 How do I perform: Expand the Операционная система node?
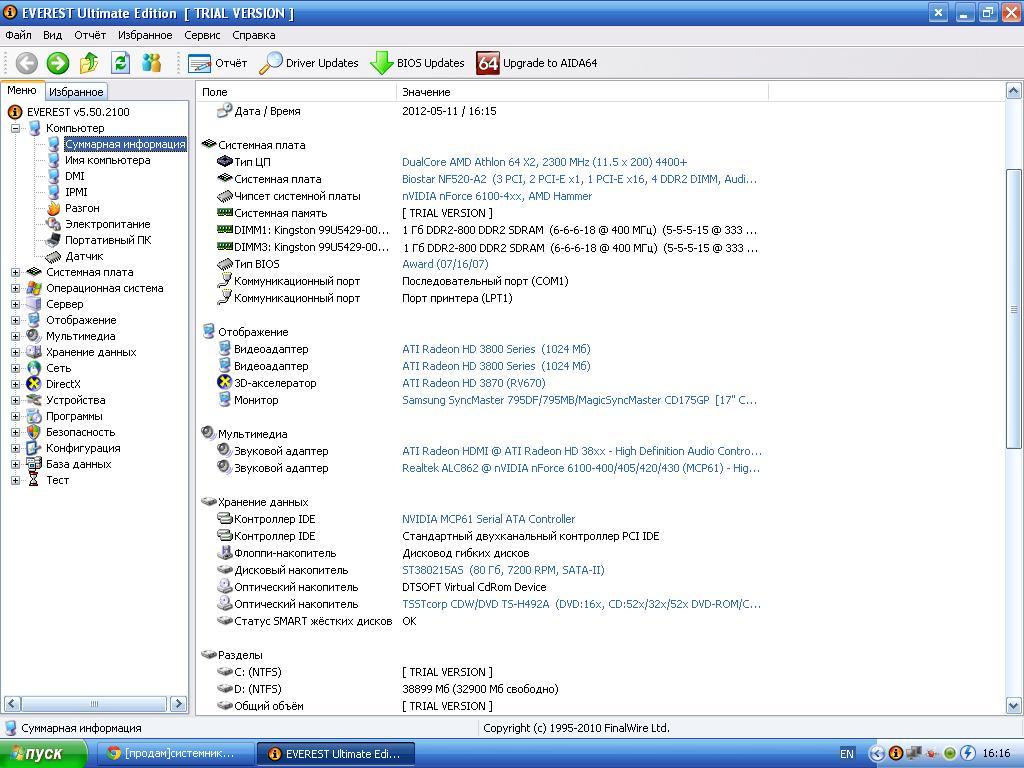tap(16, 289)
